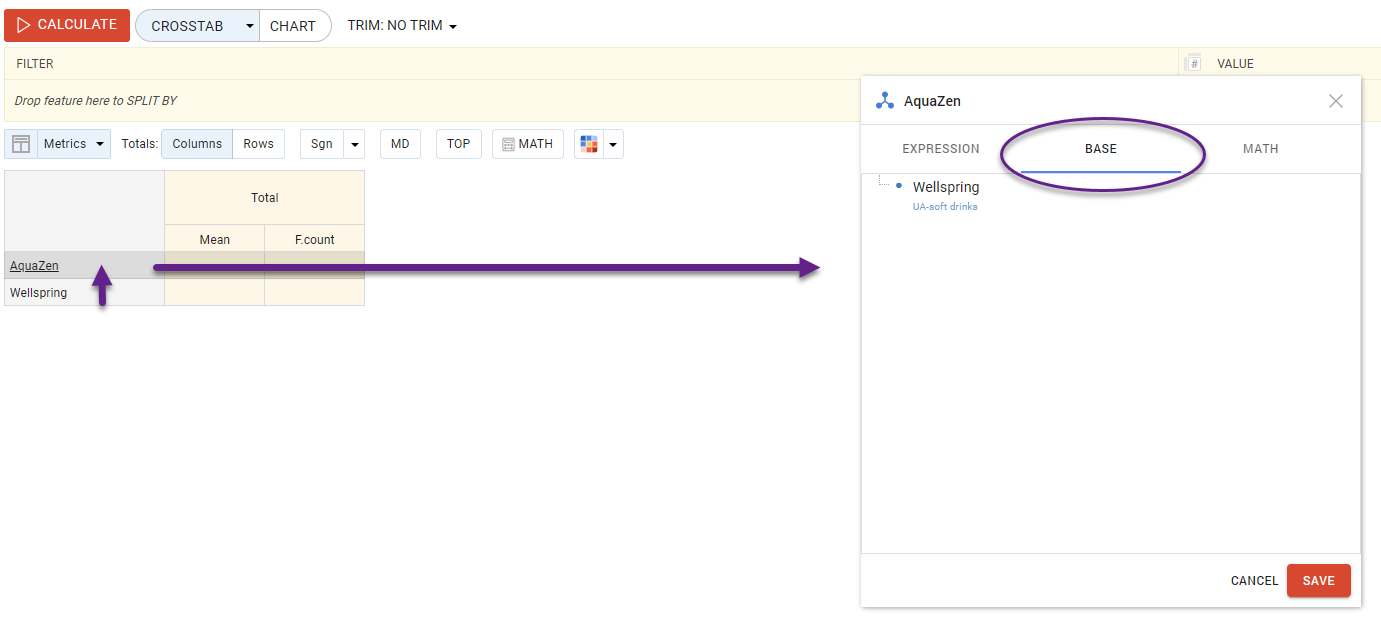Image resolution: width=1381 pixels, height=630 pixels.
Task: Switch to the EXPRESSION tab
Action: [940, 149]
